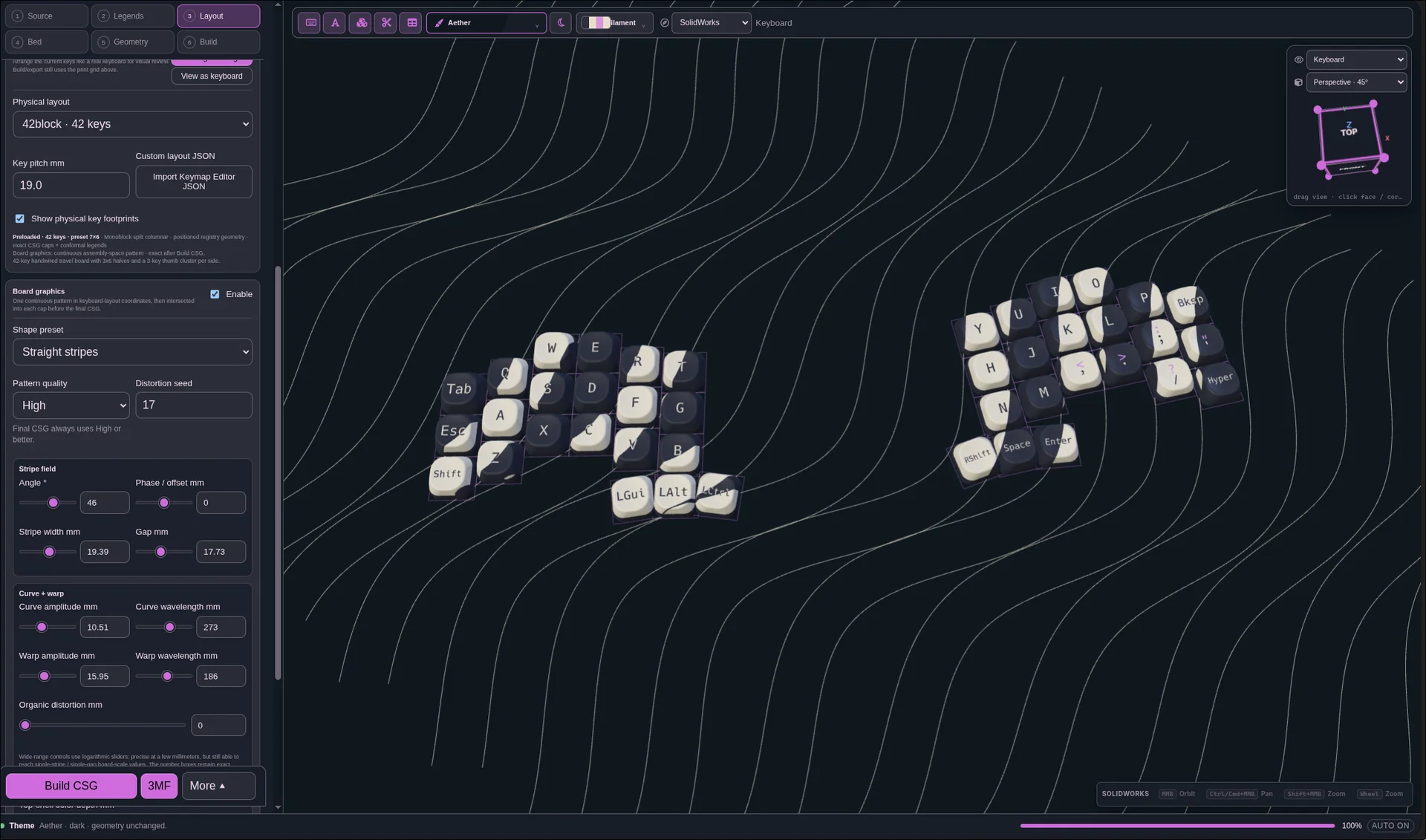1426x840 pixels.
Task: Click the Gap mm value input
Action: point(221,553)
